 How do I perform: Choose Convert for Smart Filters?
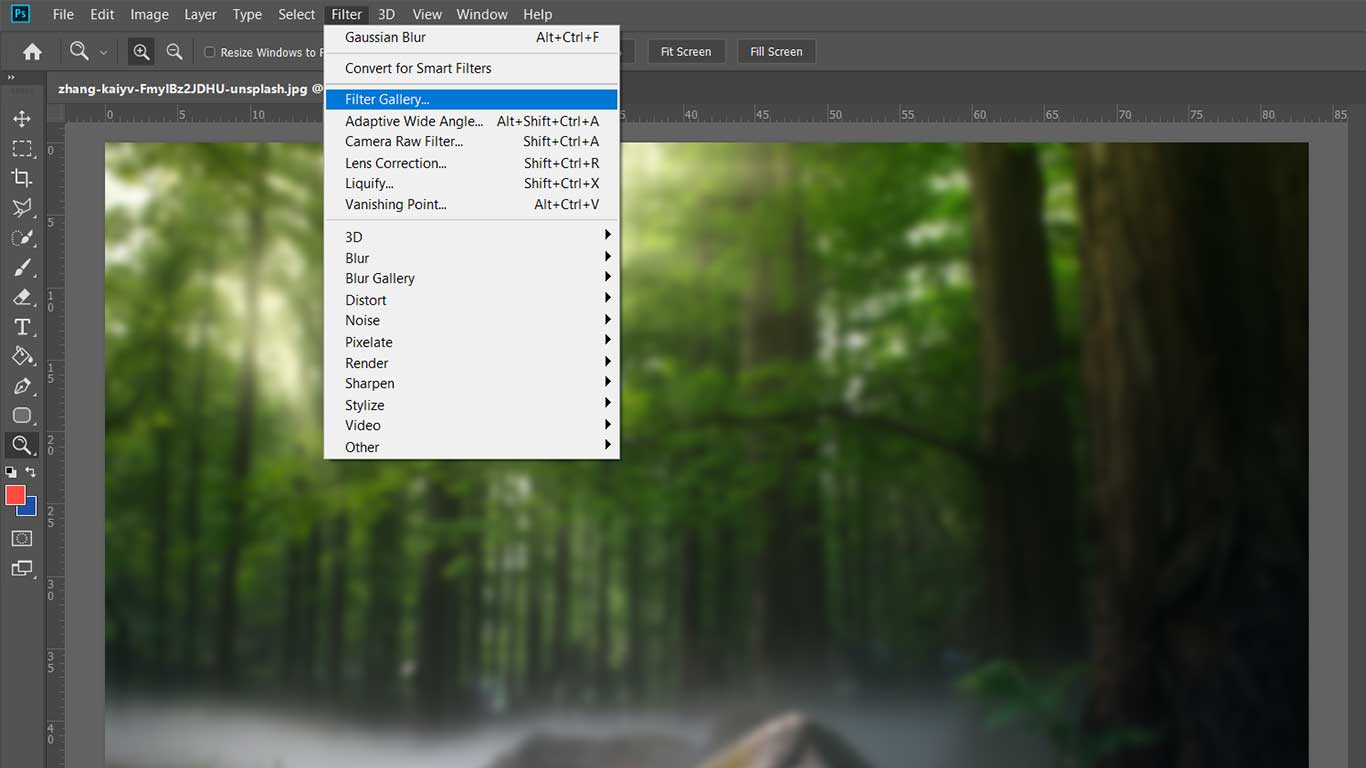471,69
